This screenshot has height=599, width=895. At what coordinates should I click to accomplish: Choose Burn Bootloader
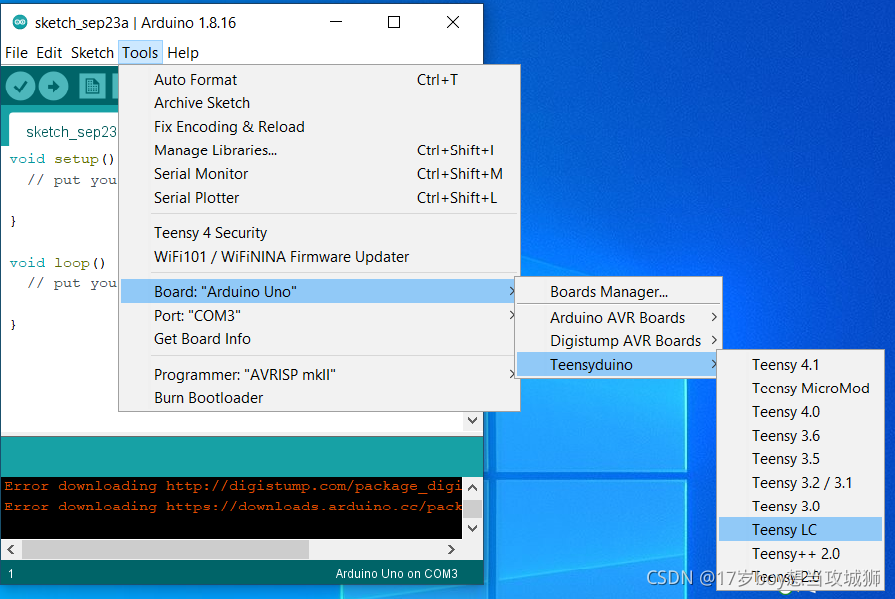tap(320, 398)
